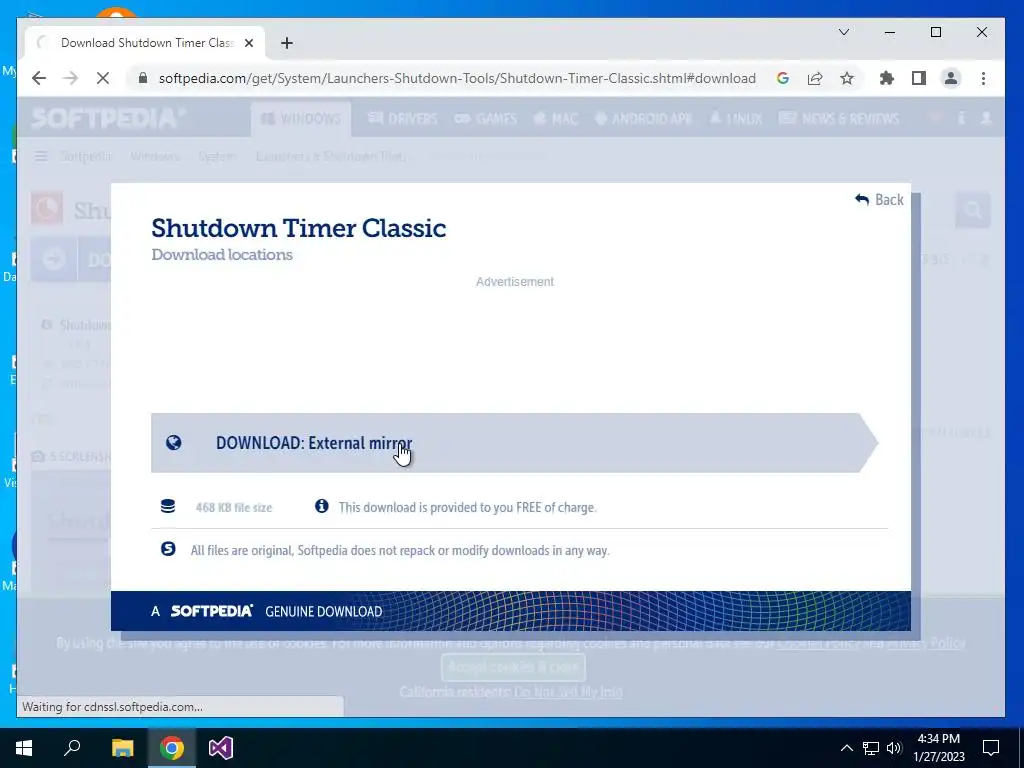Open the site lock information icon
The height and width of the screenshot is (768, 1024).
tap(143, 78)
